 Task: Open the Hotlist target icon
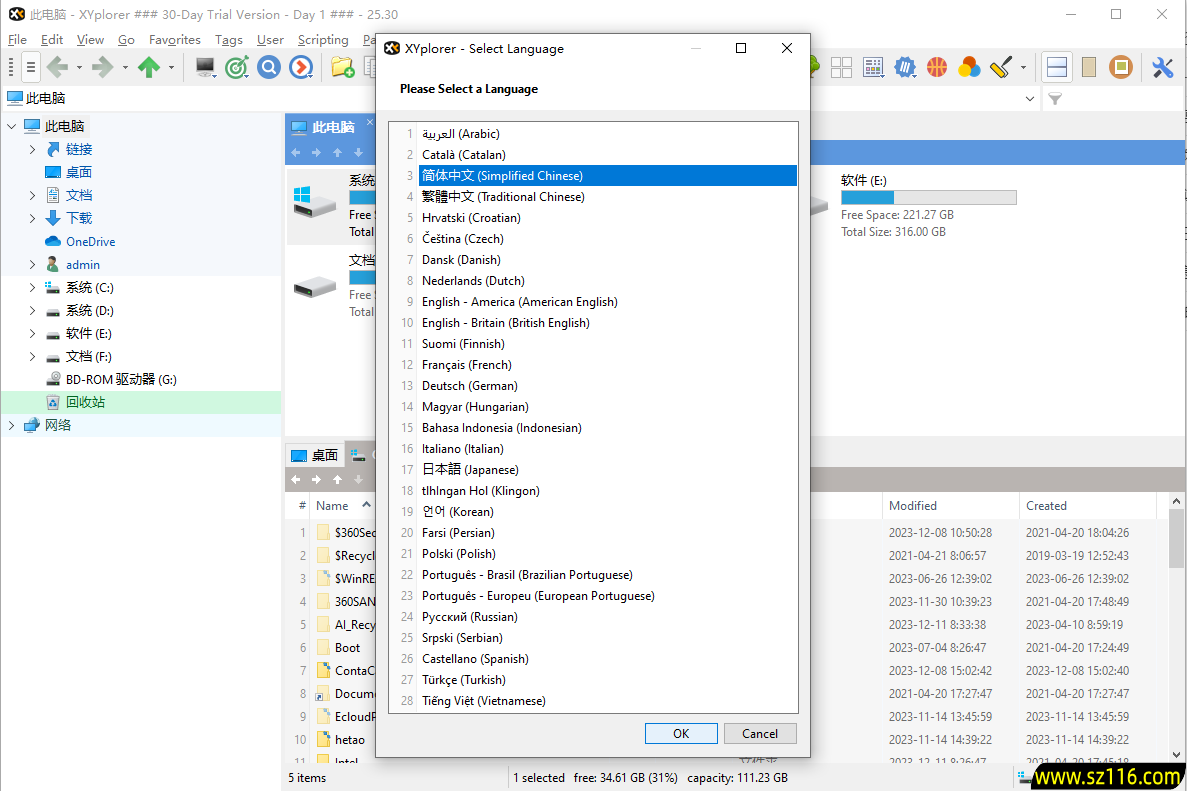click(x=236, y=67)
